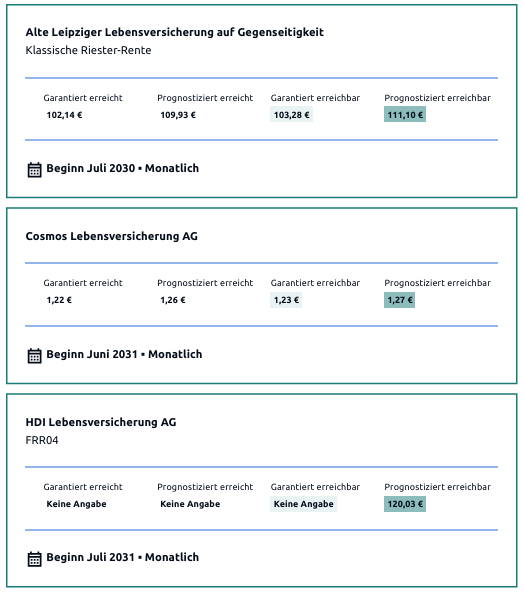Click Beginn Juli 2031 Monatlich text
Image resolution: width=524 pixels, height=594 pixels.
click(x=122, y=557)
